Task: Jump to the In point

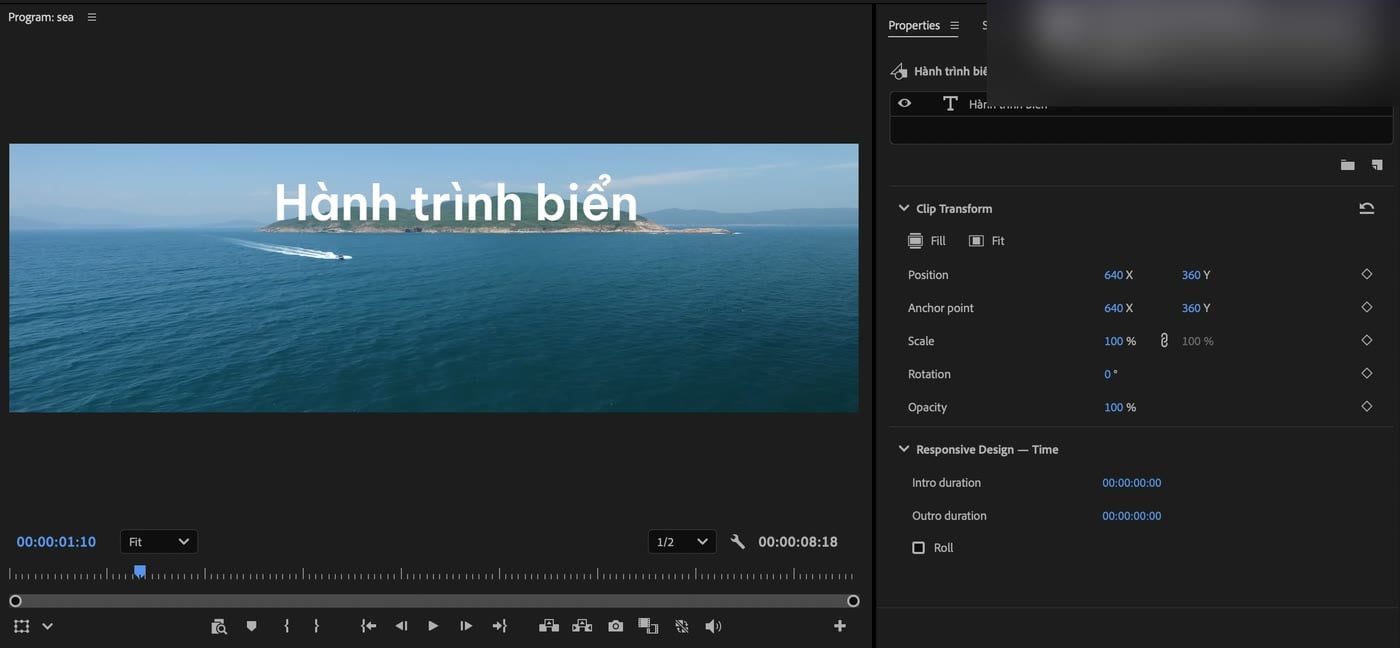Action: coord(368,626)
